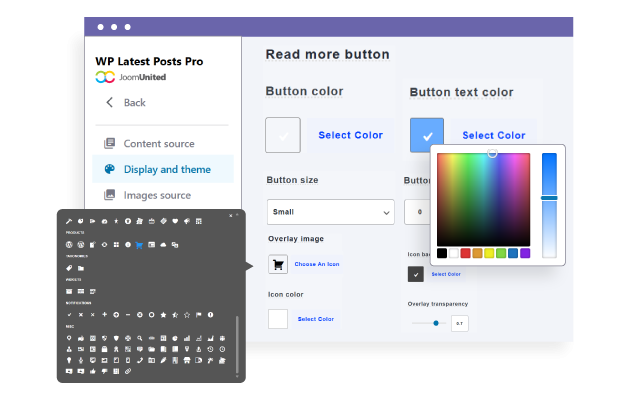This screenshot has width=630, height=400.
Task: Toggle the white Button color checkbox swatch
Action: (x=283, y=135)
